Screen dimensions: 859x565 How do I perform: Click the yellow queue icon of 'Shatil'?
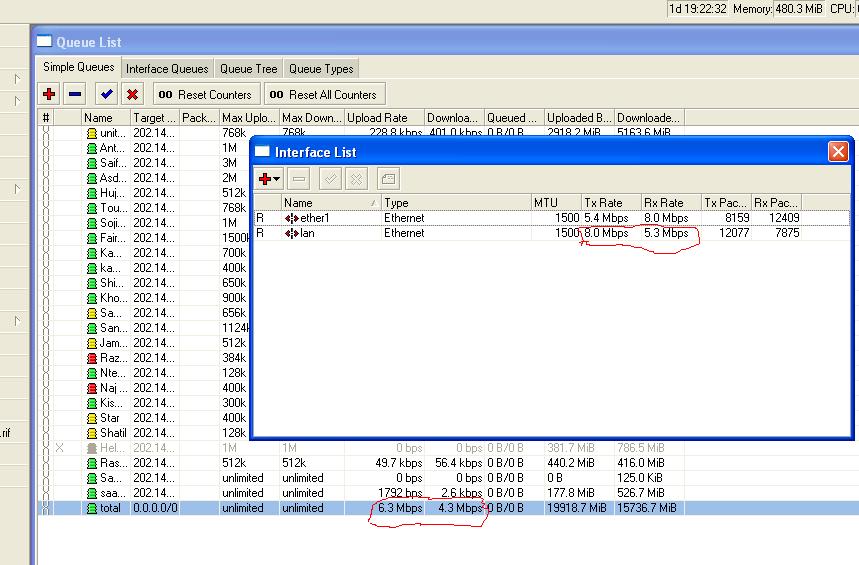(x=92, y=433)
